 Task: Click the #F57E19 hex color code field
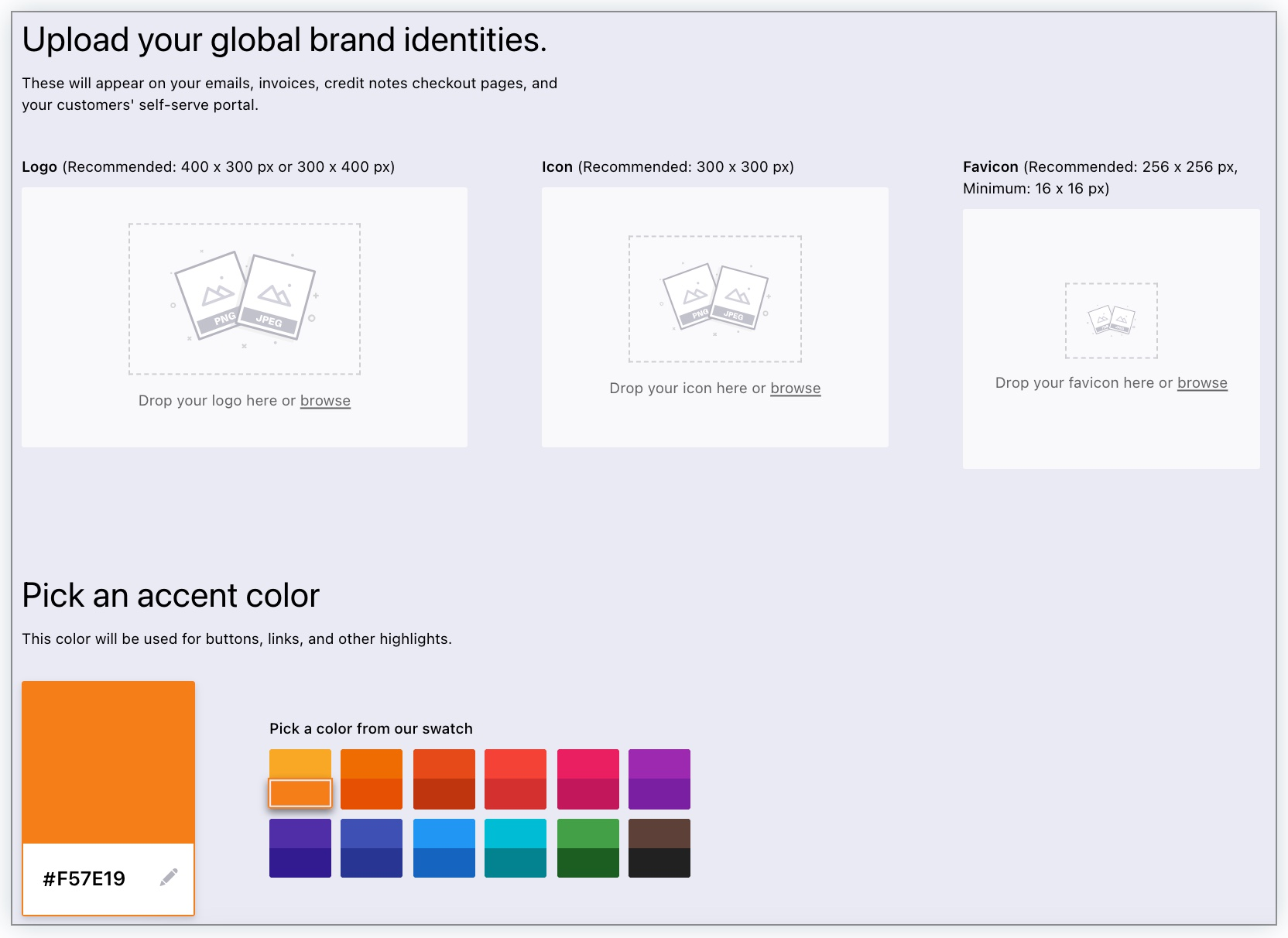[x=84, y=878]
